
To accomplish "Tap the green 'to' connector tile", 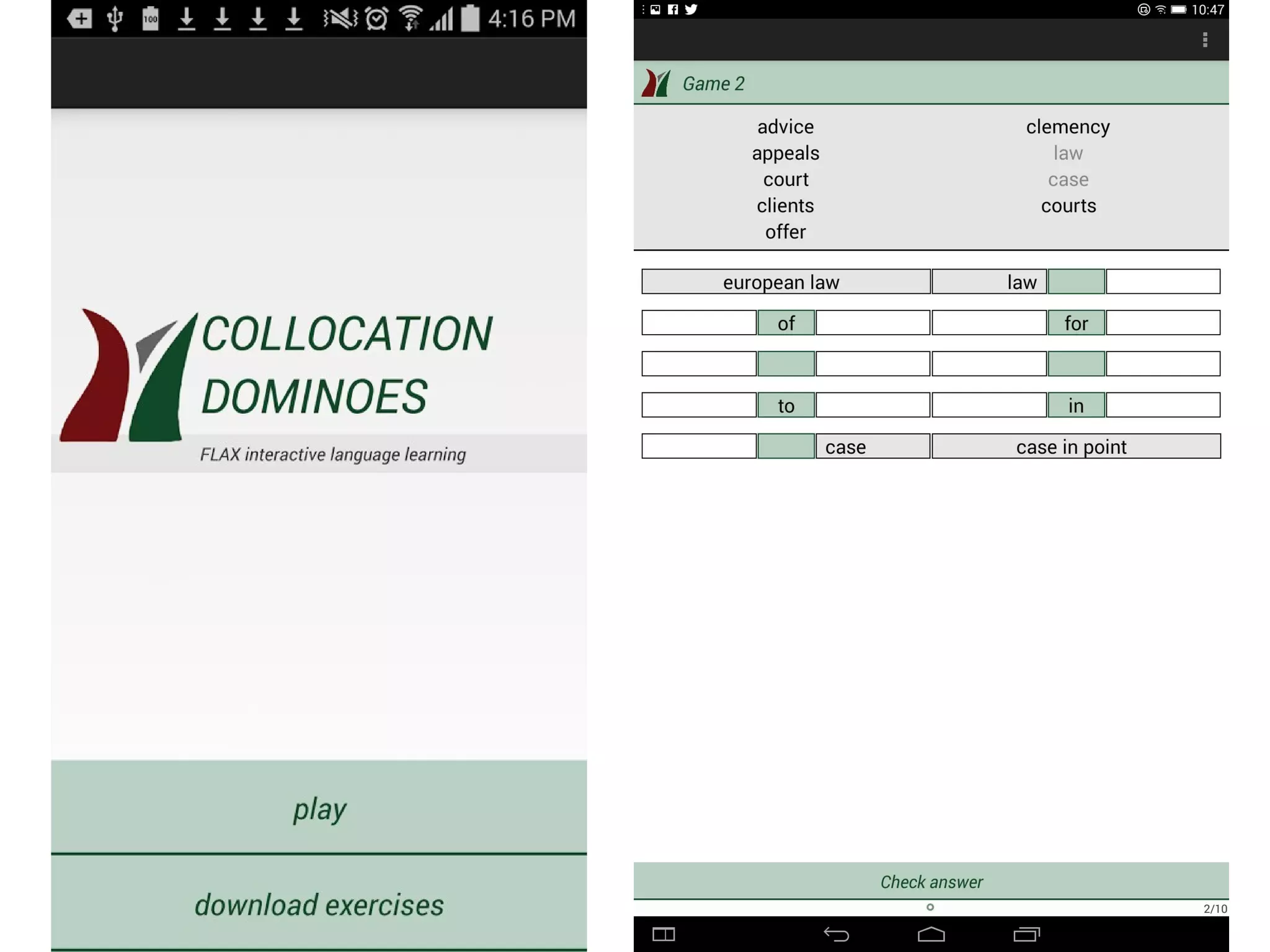I will coord(786,405).
